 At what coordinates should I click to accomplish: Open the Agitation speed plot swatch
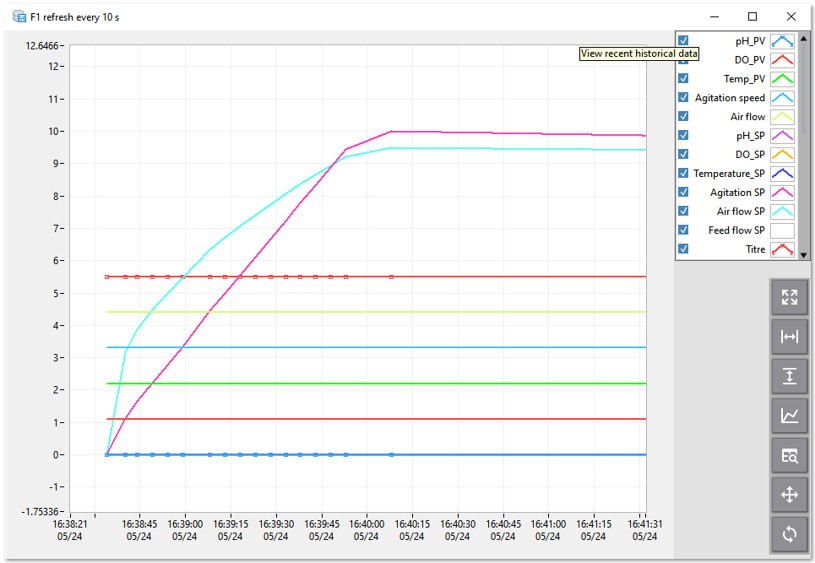point(782,98)
